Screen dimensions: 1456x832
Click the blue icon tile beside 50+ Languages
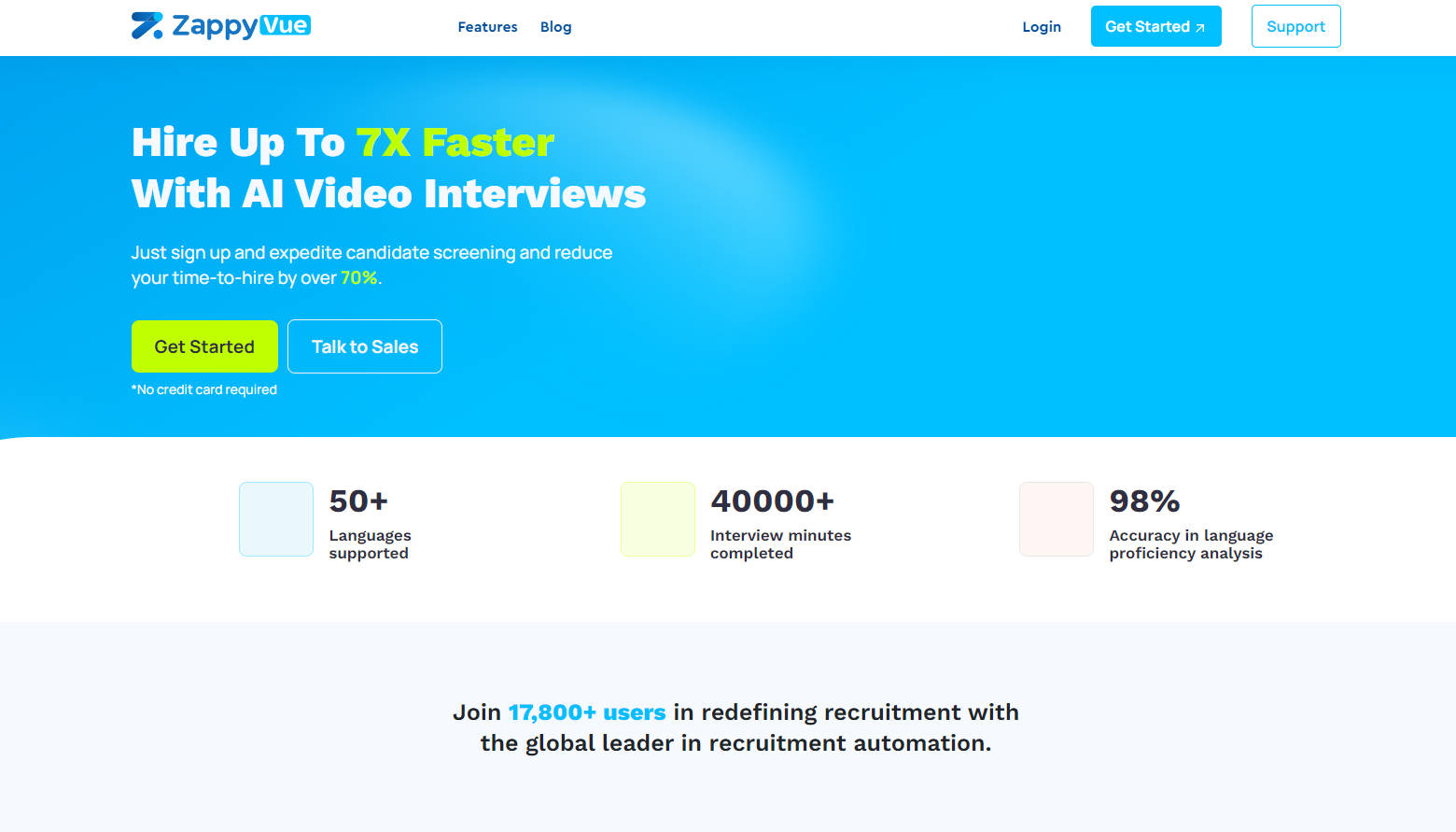[x=276, y=519]
